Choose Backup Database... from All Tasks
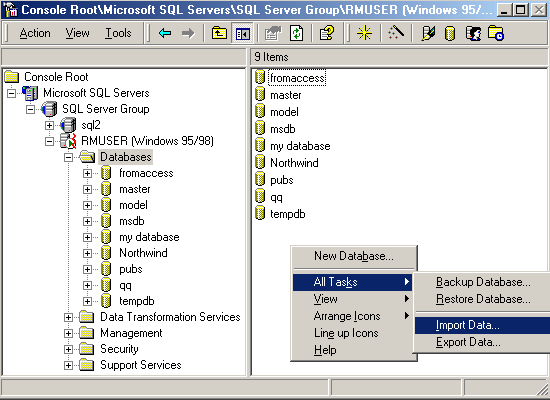Screen dimensions: 550x400 482,282
